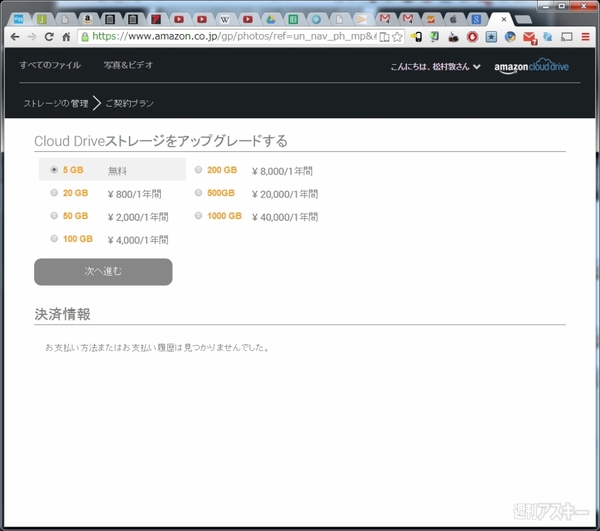This screenshot has width=600, height=531.
Task: Click the 無料 label of the 5 GB plan
Action: [117, 171]
